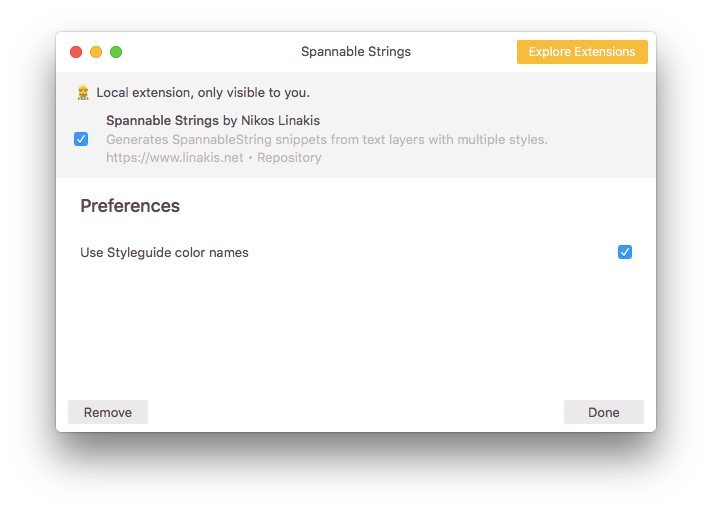Open the Repository link
The height and width of the screenshot is (512, 712).
point(289,158)
